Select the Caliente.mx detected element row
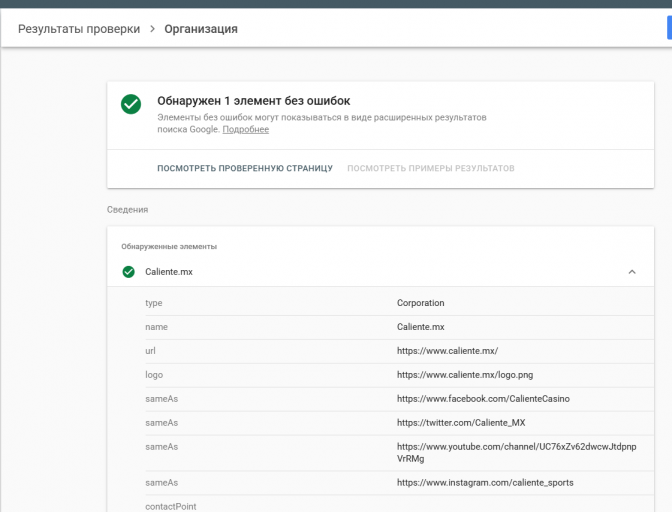Screen dimensions: 672x512 click(381, 272)
